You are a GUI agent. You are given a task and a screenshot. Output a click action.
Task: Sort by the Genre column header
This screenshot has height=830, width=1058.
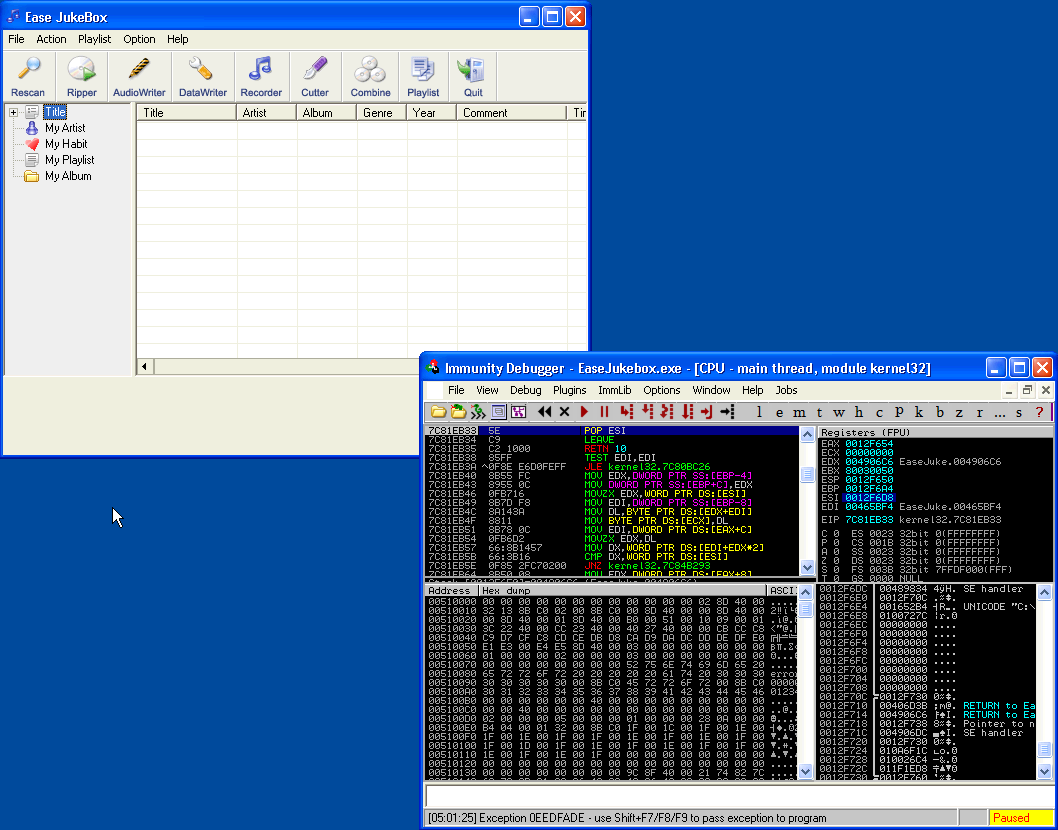pyautogui.click(x=382, y=113)
